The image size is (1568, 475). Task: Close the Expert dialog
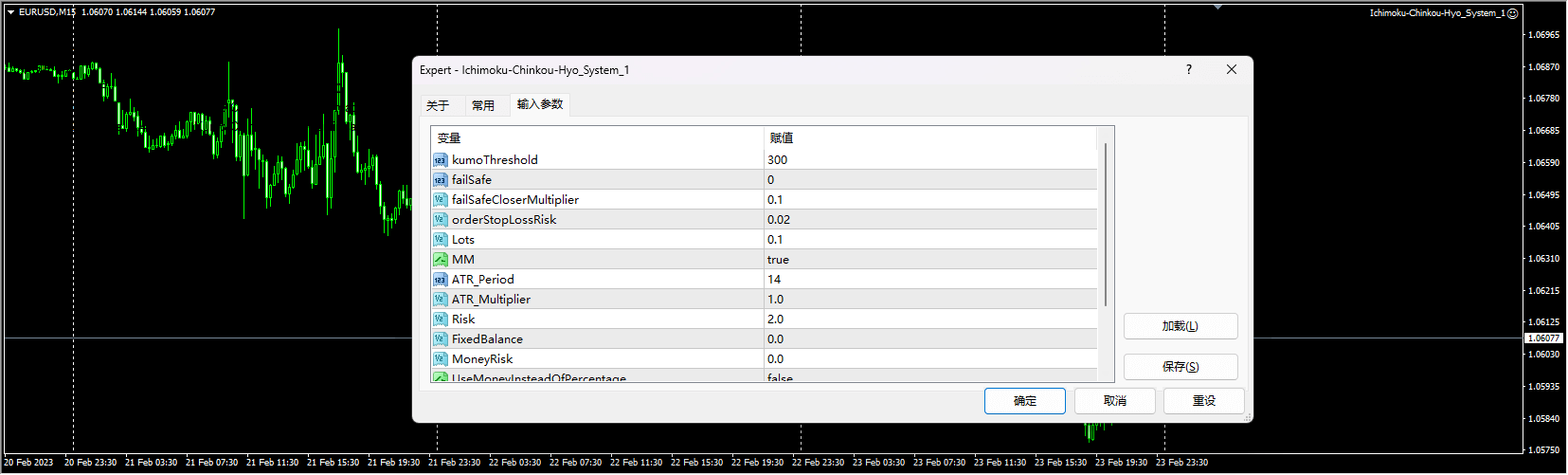pos(1232,69)
